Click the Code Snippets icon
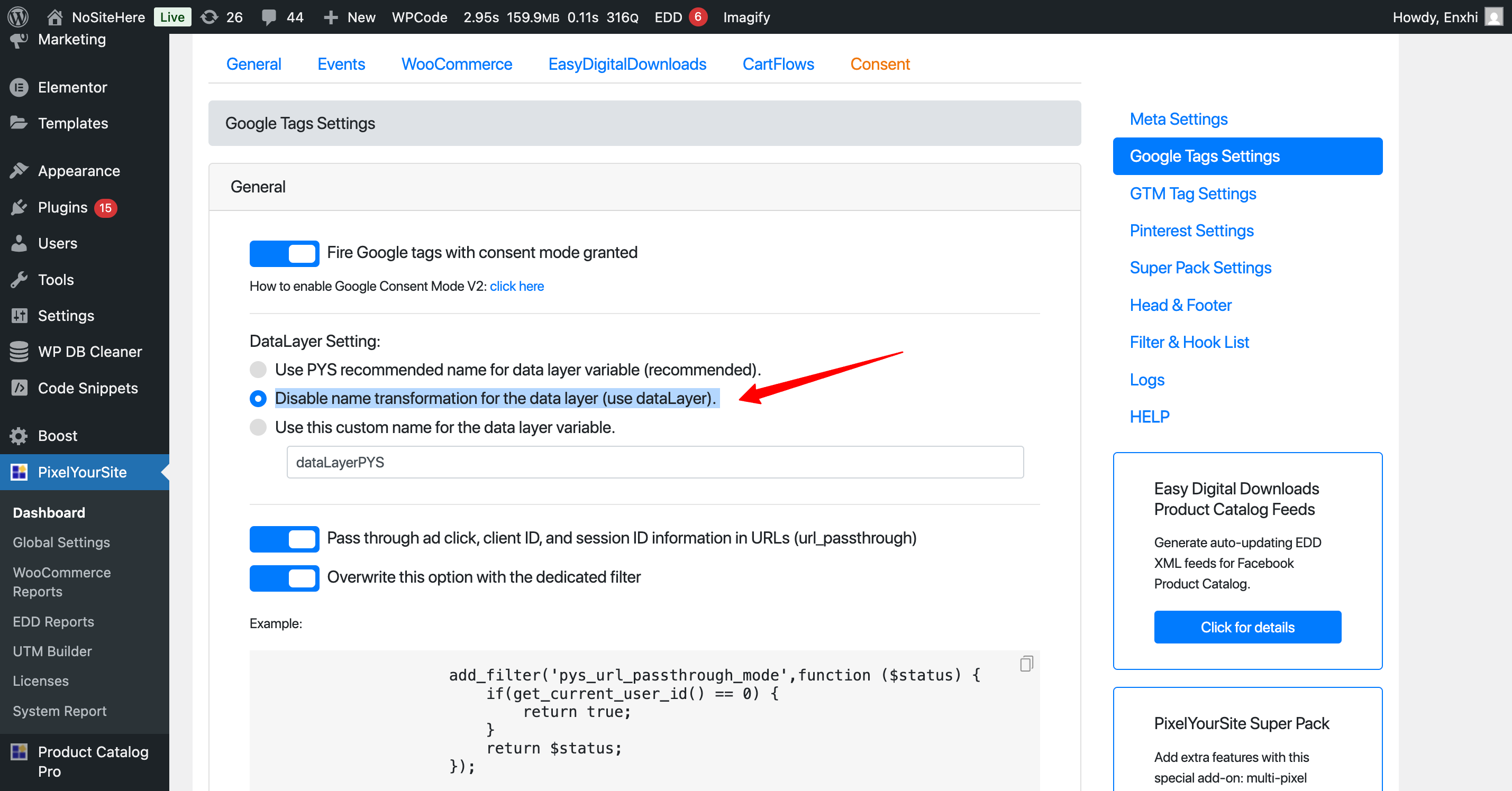Screen dimensions: 1512x791 click(x=19, y=388)
